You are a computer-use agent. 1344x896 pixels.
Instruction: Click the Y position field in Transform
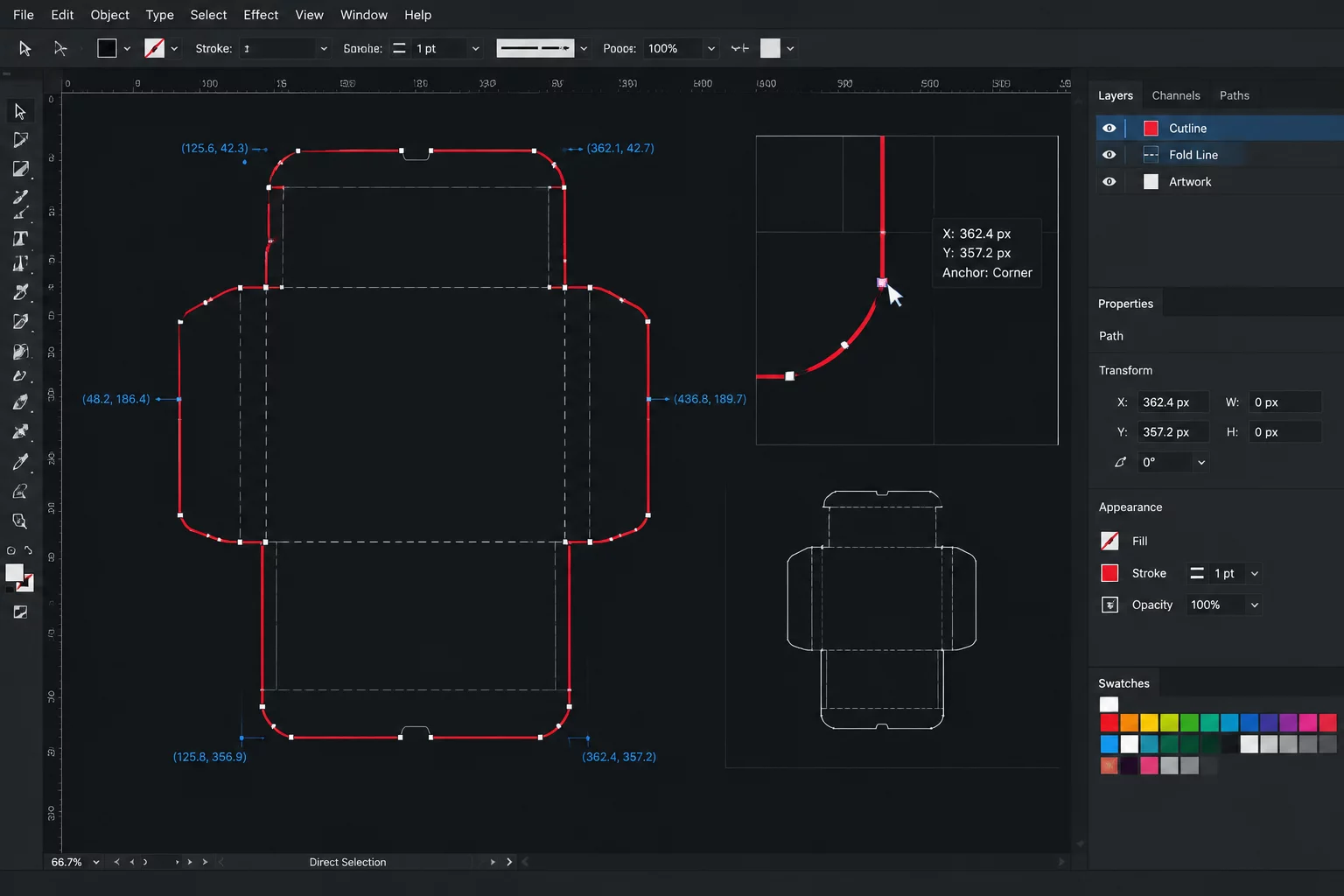coord(1173,432)
